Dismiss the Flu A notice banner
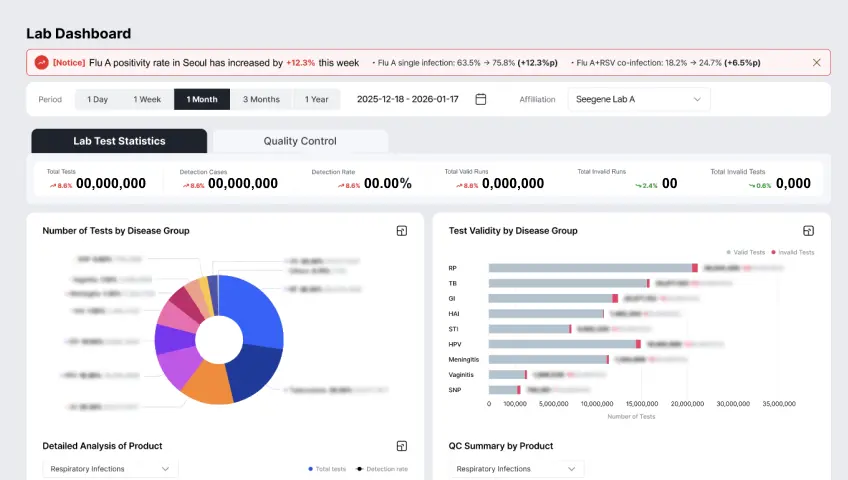This screenshot has height=480, width=848. pyautogui.click(x=817, y=63)
